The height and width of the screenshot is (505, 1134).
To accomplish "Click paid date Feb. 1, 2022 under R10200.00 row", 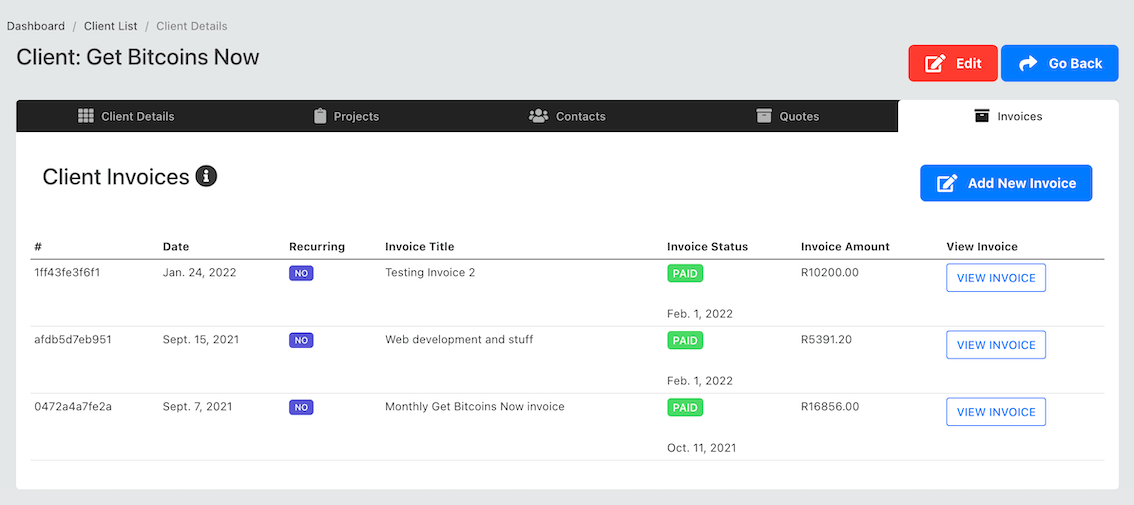I will coord(700,314).
